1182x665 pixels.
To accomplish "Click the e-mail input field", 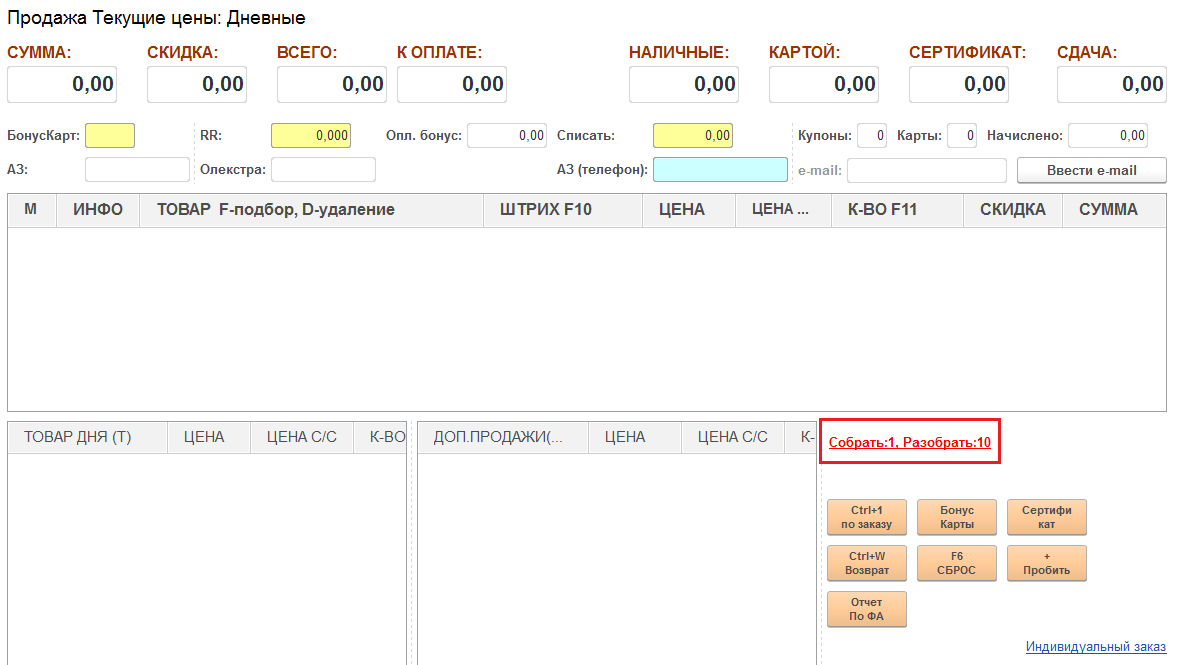I will 926,170.
